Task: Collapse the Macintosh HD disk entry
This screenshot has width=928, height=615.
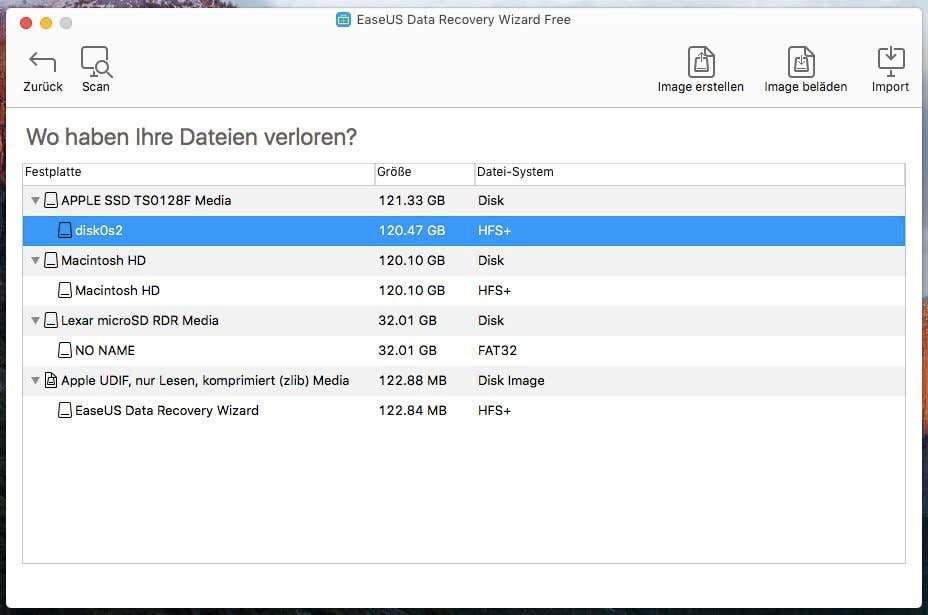Action: tap(35, 260)
